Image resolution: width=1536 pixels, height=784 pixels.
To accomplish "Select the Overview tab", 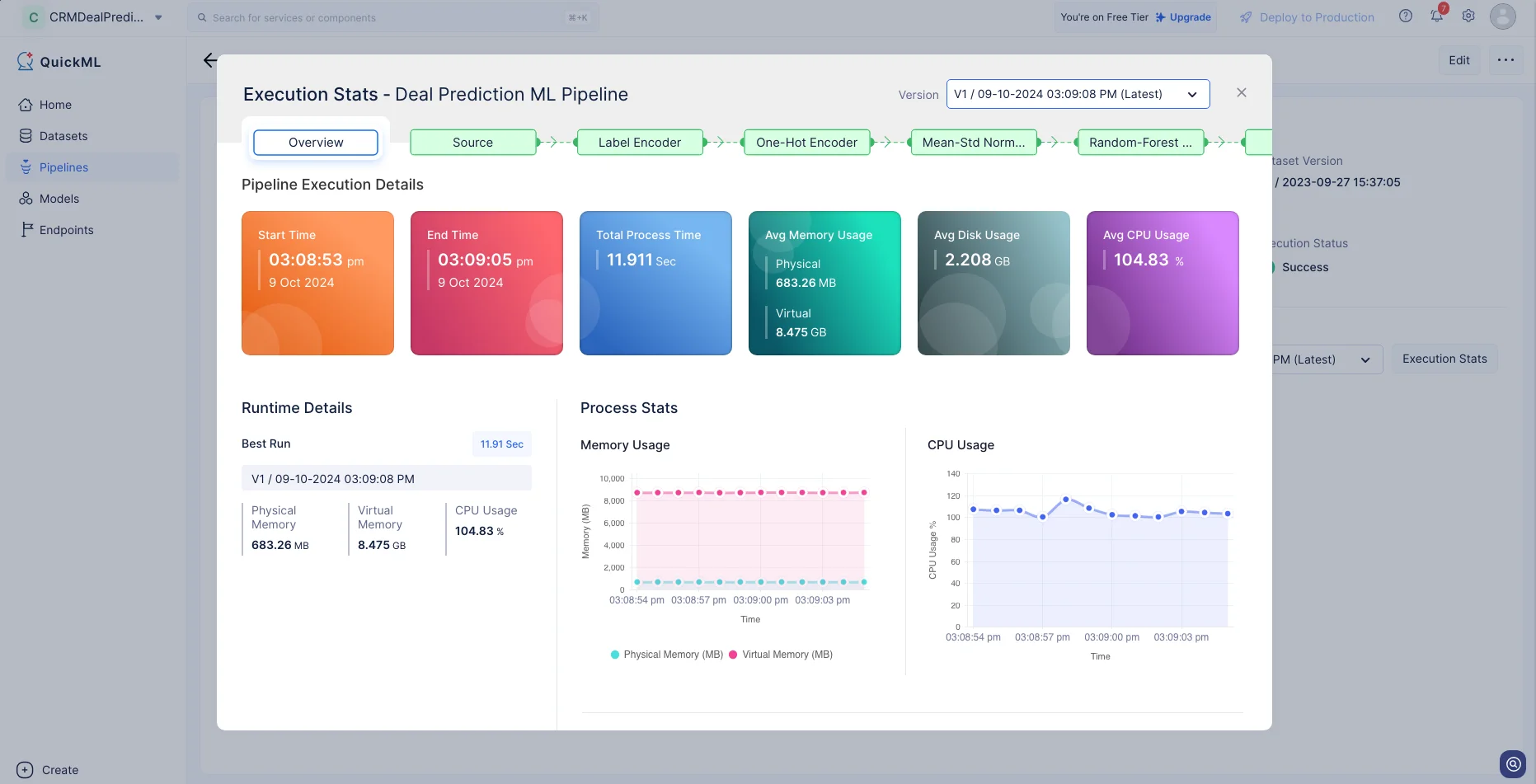I will point(316,143).
